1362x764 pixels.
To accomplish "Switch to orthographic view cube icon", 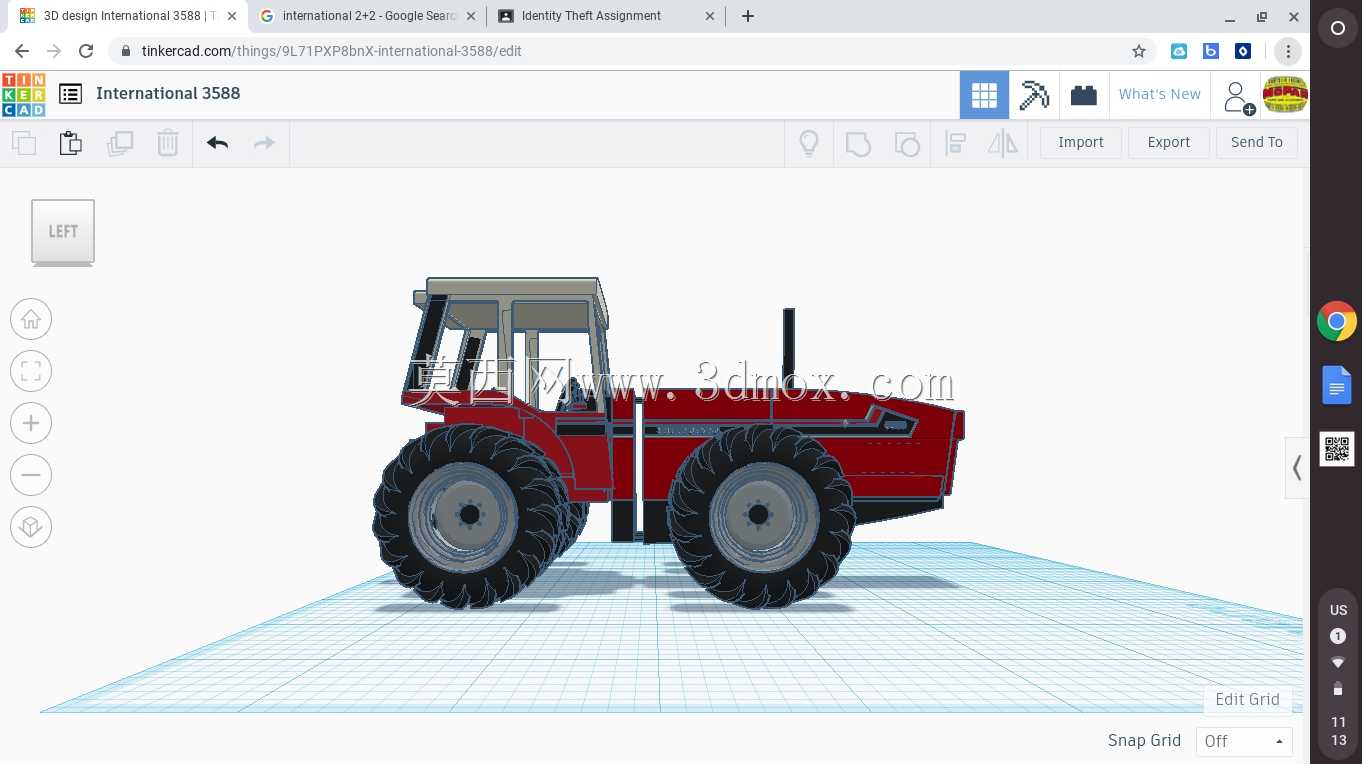I will coord(31,527).
